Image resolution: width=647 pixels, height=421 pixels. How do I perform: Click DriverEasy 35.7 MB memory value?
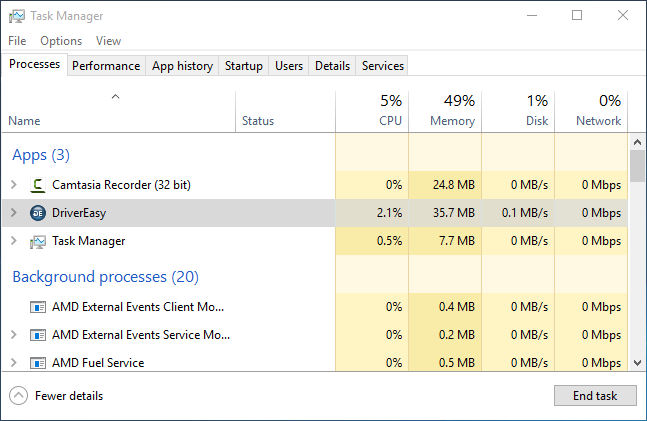point(453,213)
